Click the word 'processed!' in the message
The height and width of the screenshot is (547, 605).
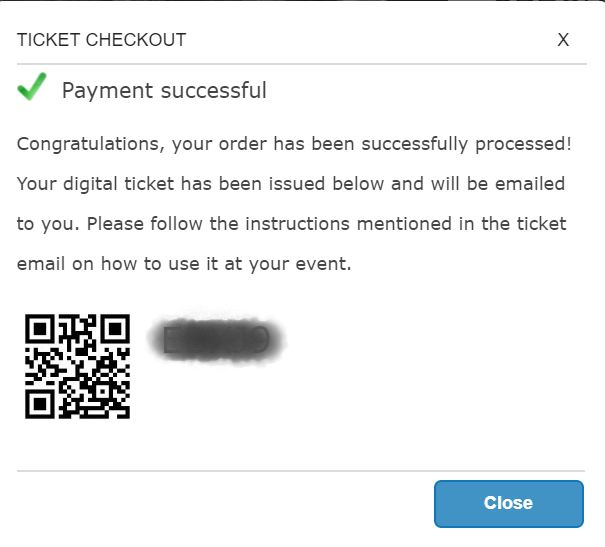coord(523,145)
